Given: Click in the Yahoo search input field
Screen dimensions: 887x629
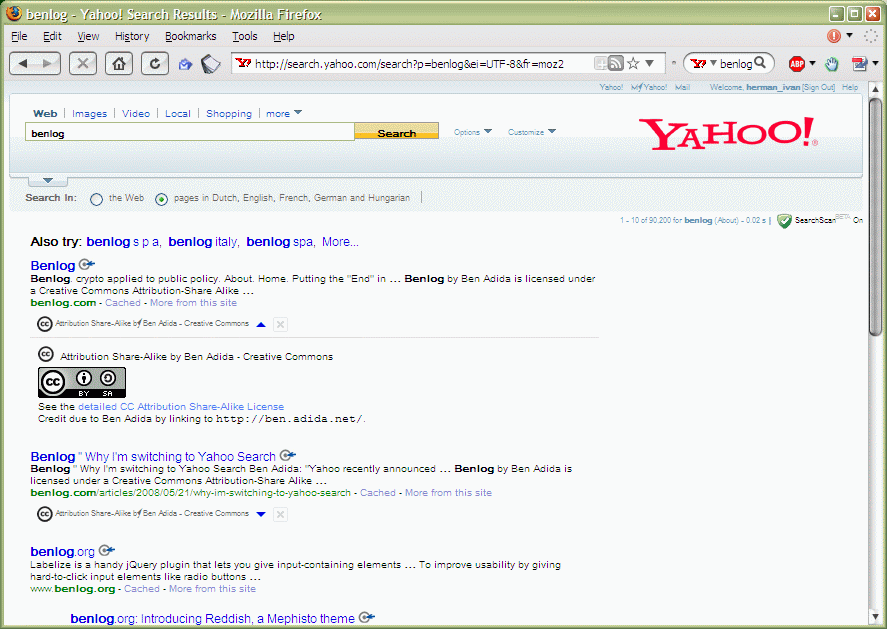Looking at the screenshot, I should coord(189,132).
